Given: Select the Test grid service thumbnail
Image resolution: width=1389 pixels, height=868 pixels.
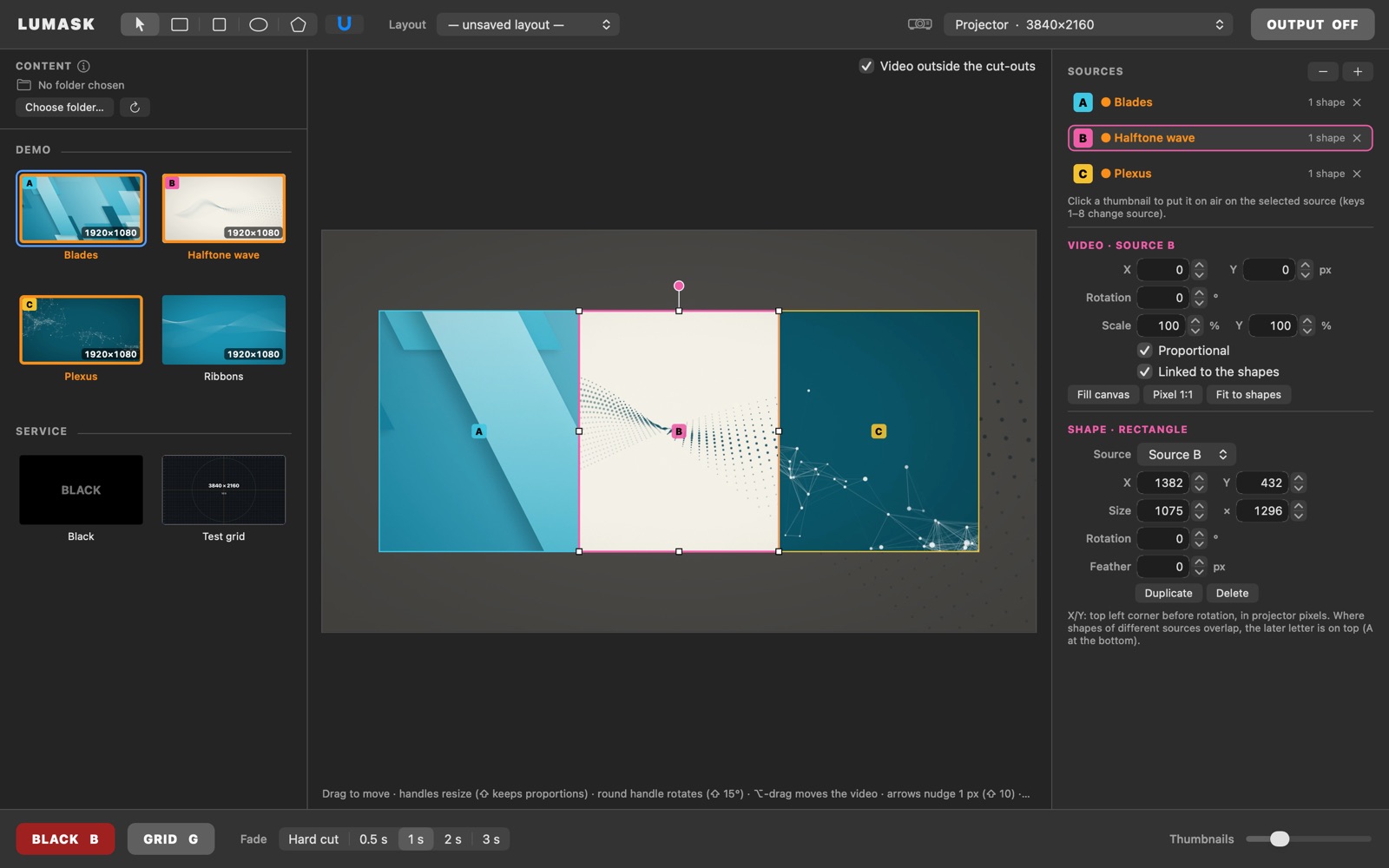Looking at the screenshot, I should point(224,490).
